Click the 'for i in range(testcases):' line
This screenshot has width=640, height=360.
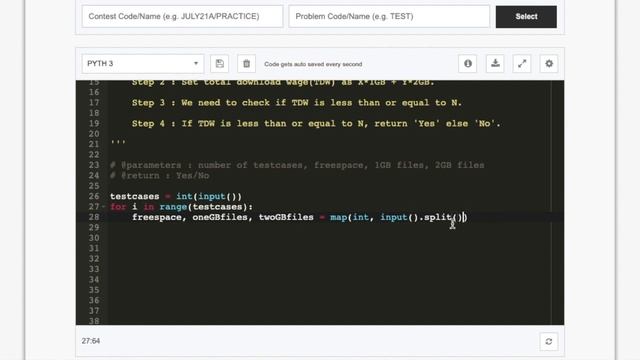(x=182, y=207)
